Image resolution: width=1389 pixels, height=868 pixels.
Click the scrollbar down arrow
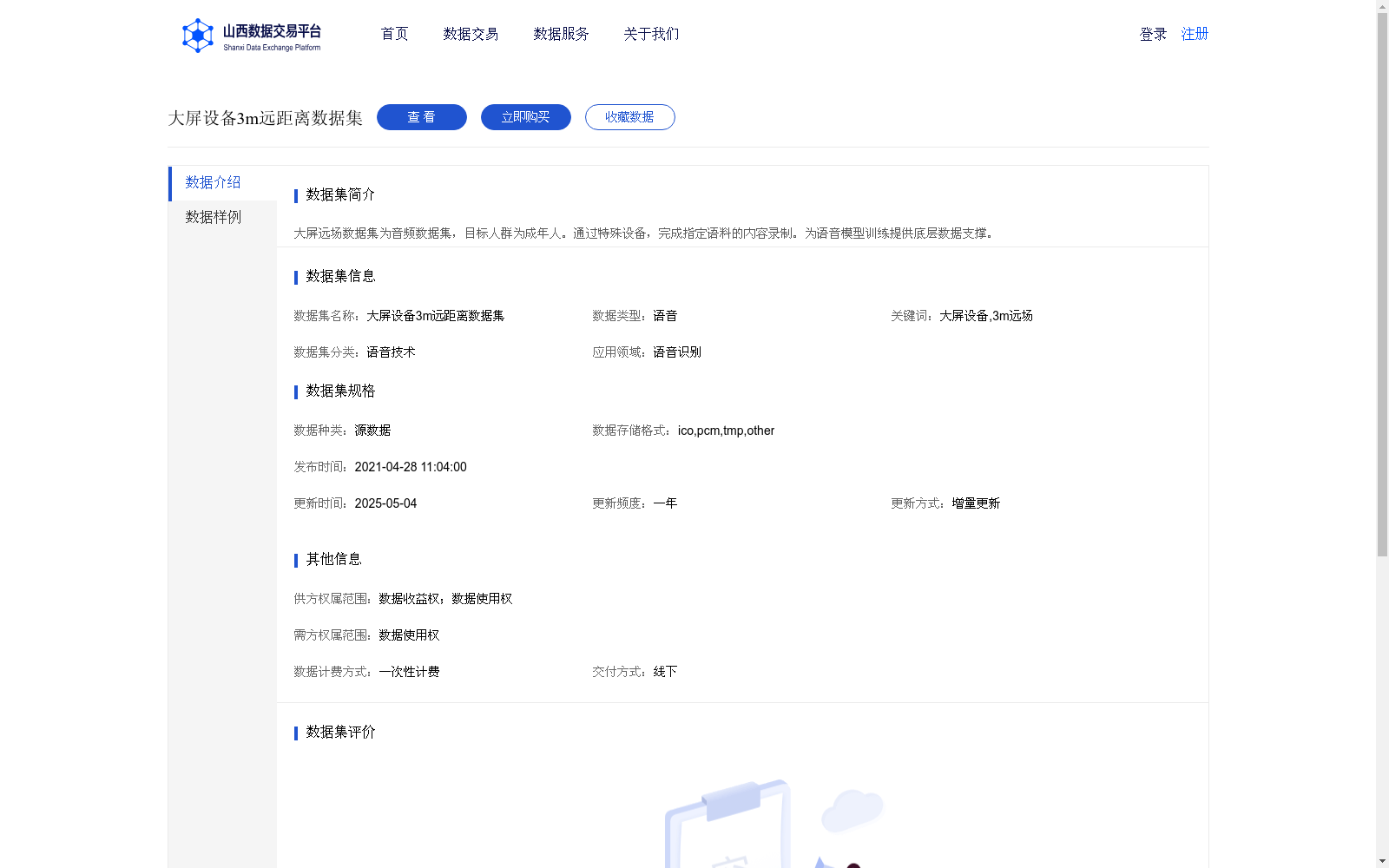(x=1382, y=861)
